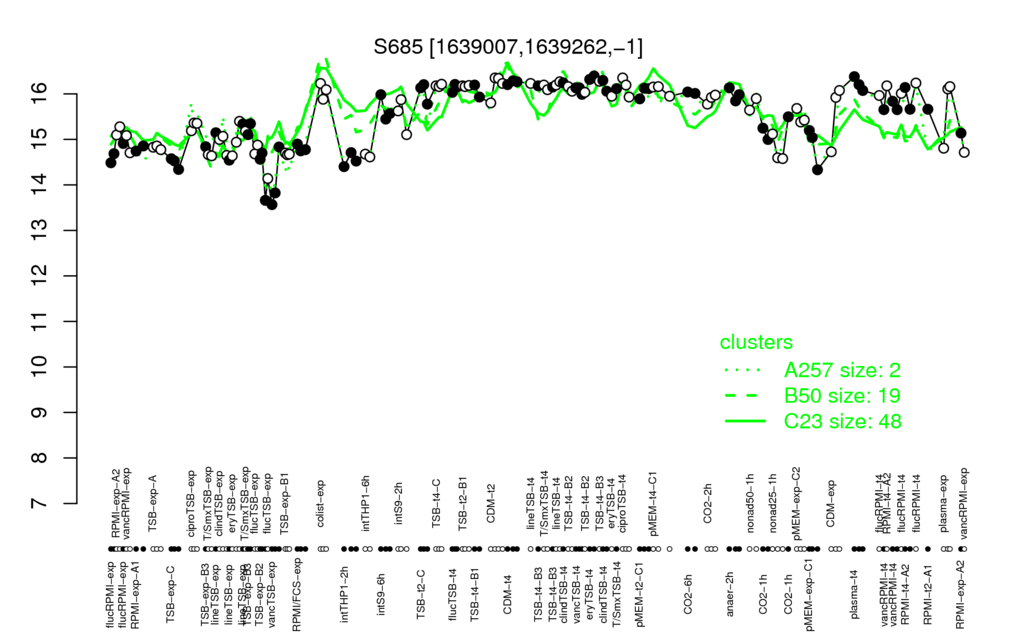Click the solid-line peak at the chart center top

507,65
